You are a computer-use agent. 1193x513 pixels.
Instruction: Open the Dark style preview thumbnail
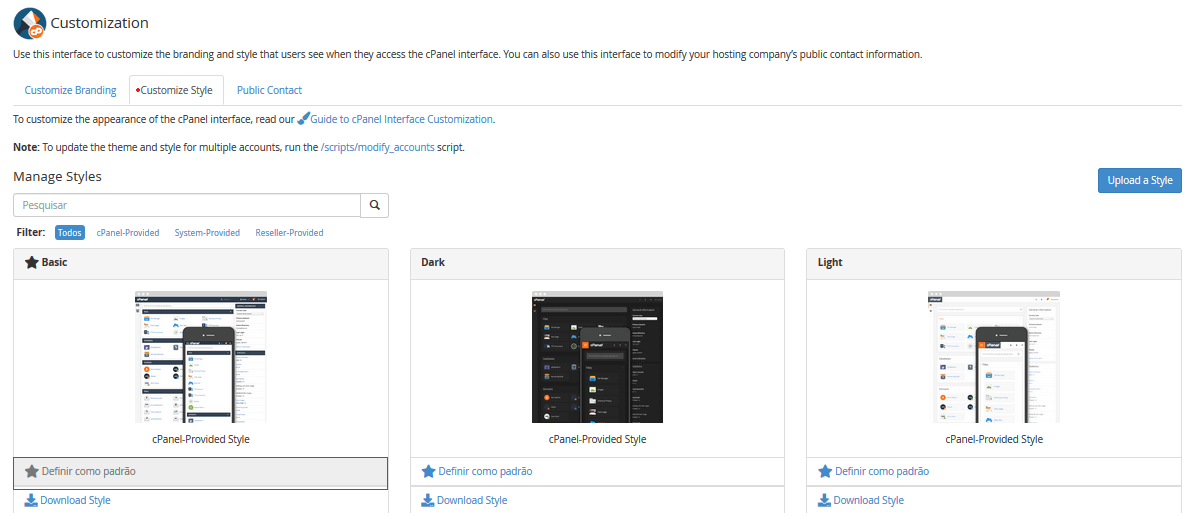pyautogui.click(x=597, y=357)
